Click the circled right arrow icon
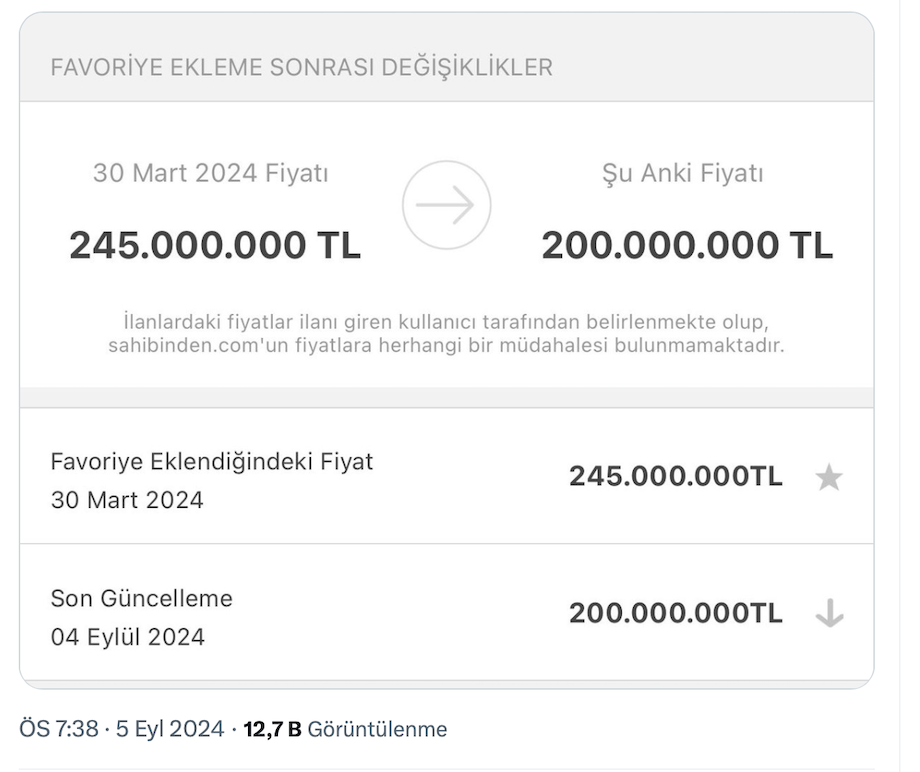This screenshot has width=920, height=772. coord(446,205)
